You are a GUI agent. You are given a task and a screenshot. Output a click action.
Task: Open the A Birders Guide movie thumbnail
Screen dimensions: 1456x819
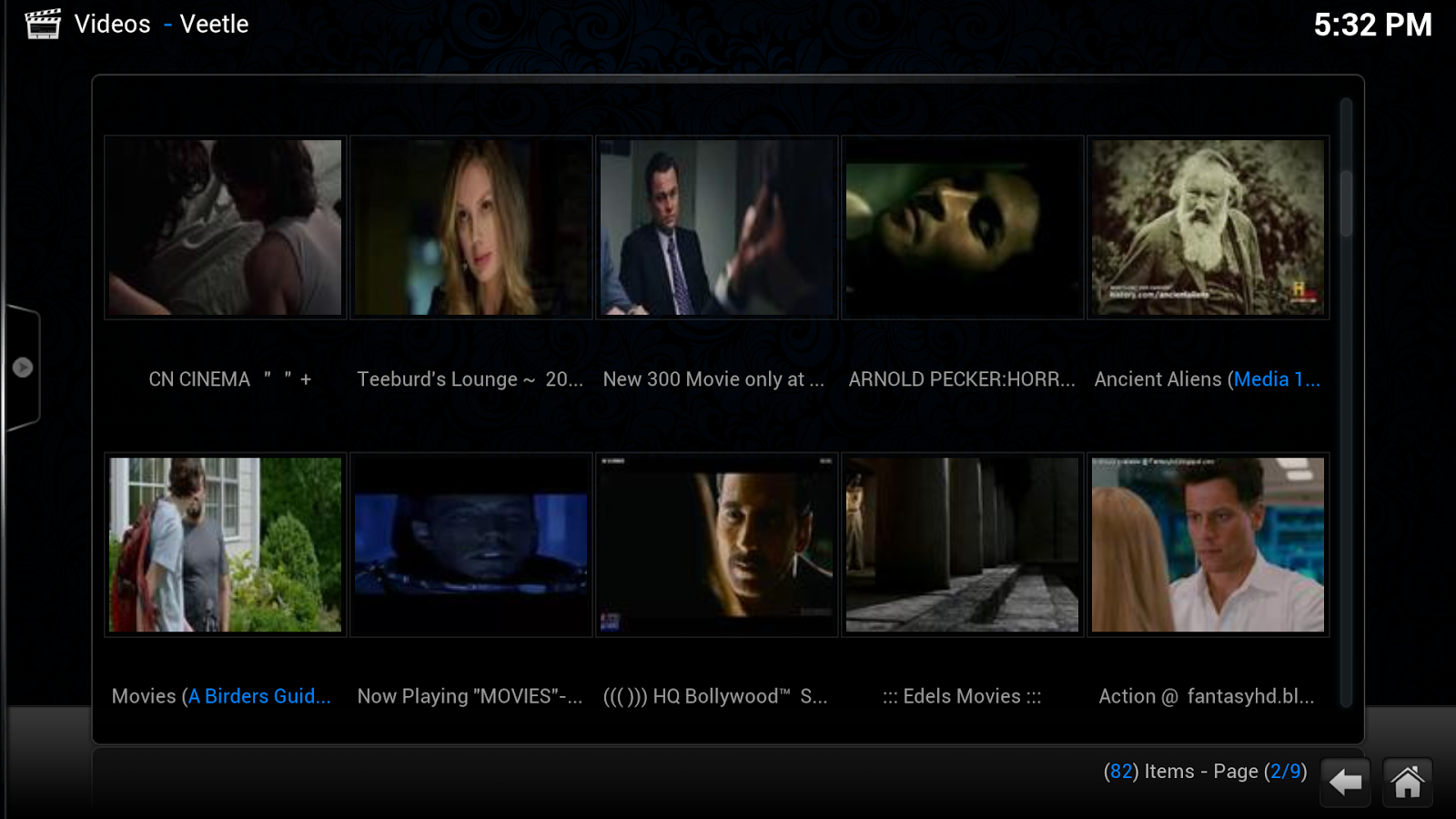(x=226, y=544)
